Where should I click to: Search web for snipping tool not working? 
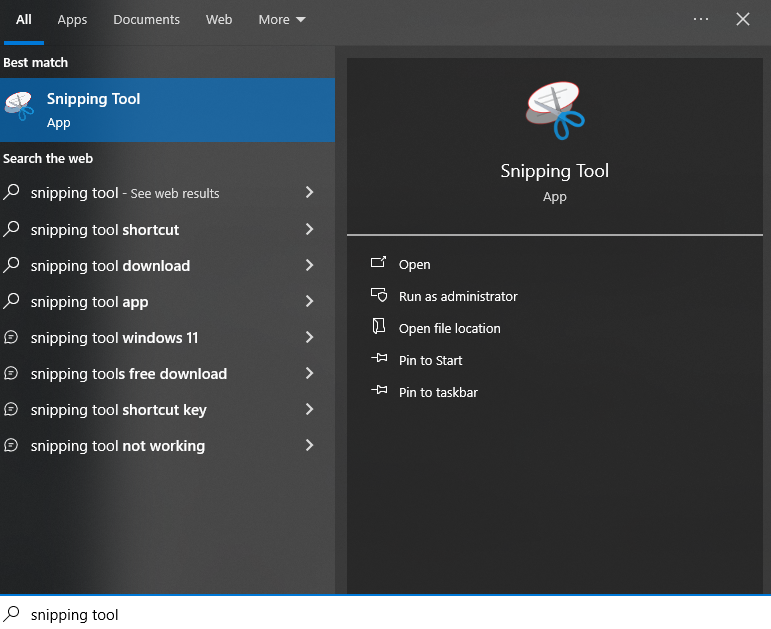point(118,446)
